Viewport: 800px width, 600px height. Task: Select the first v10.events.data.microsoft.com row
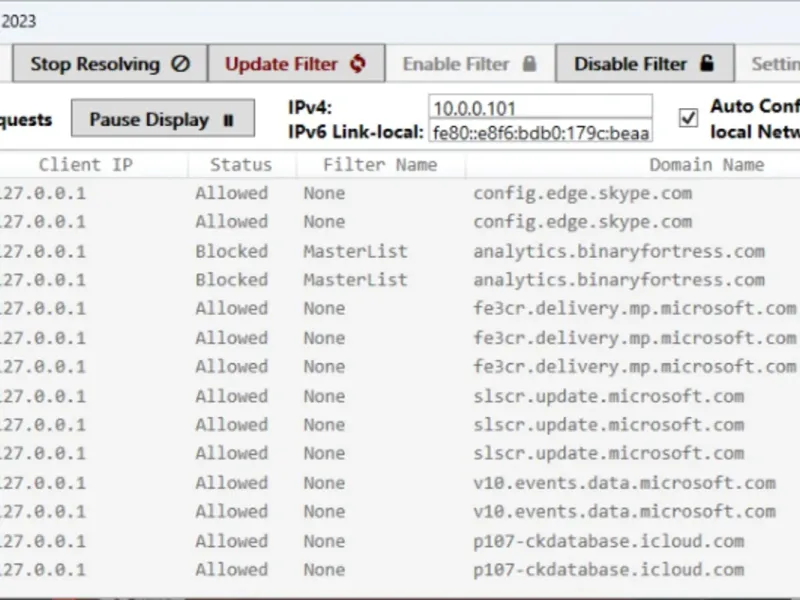point(624,483)
